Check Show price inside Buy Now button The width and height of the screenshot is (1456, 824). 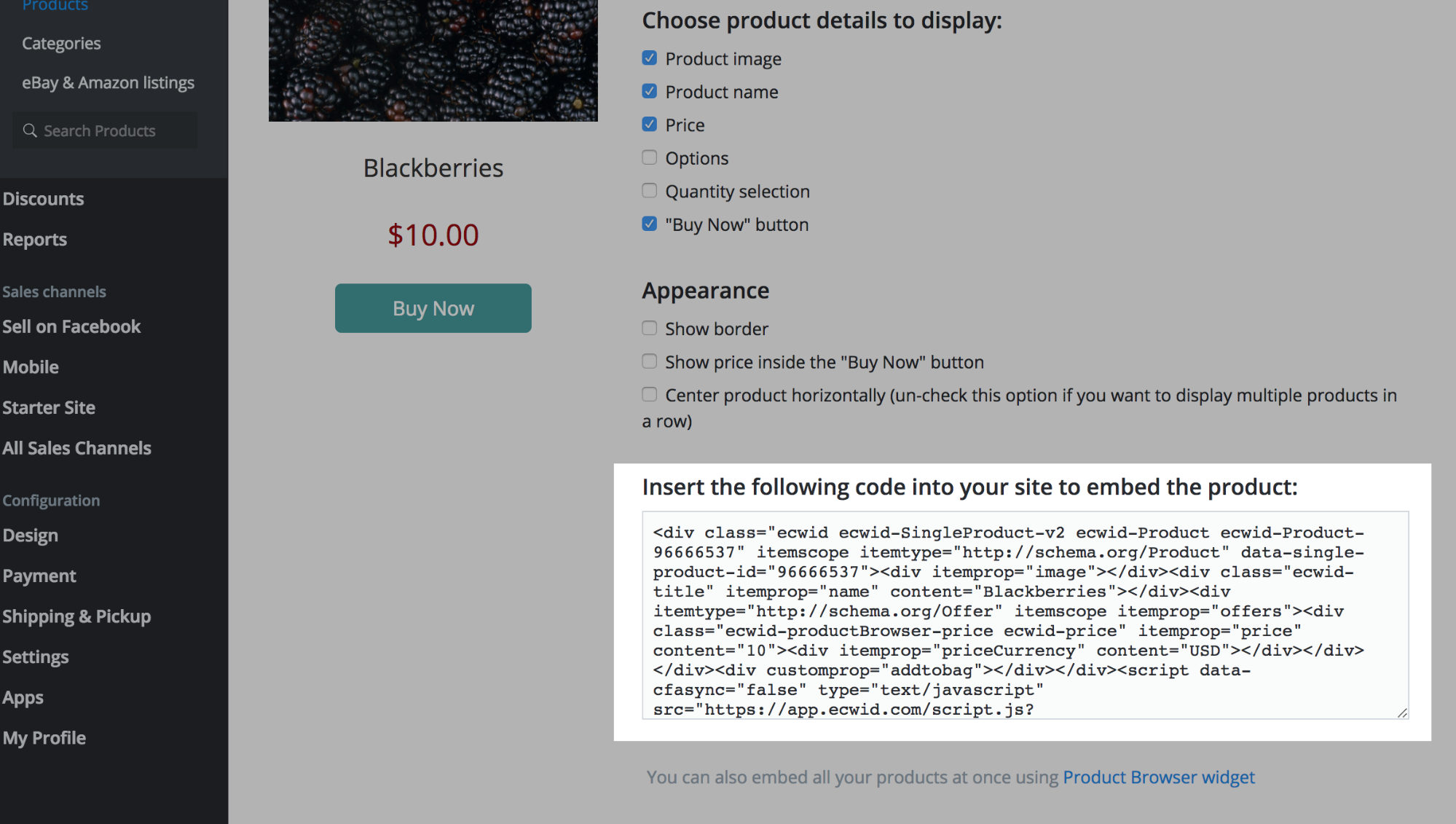point(649,361)
